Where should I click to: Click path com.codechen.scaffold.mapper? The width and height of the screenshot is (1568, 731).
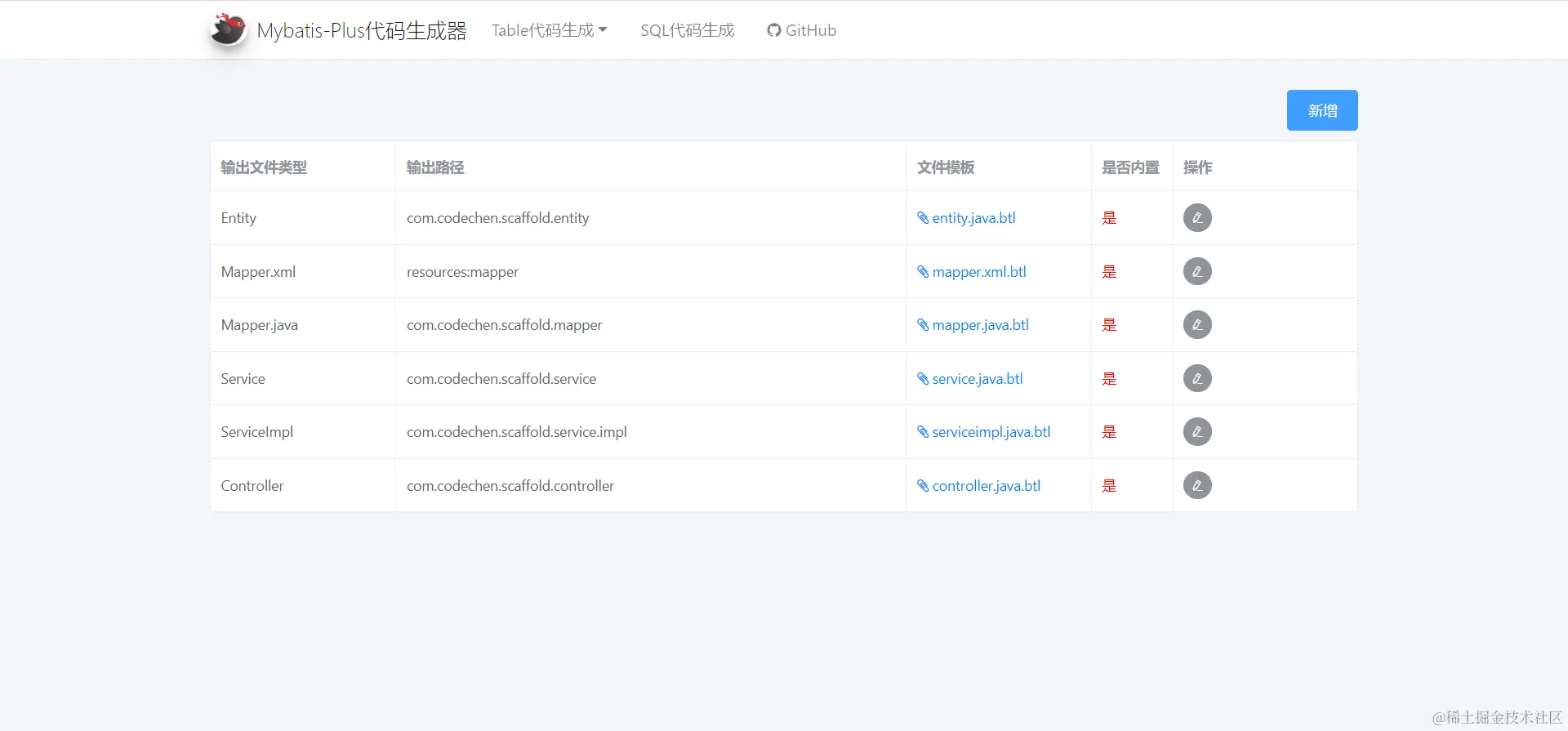[505, 325]
